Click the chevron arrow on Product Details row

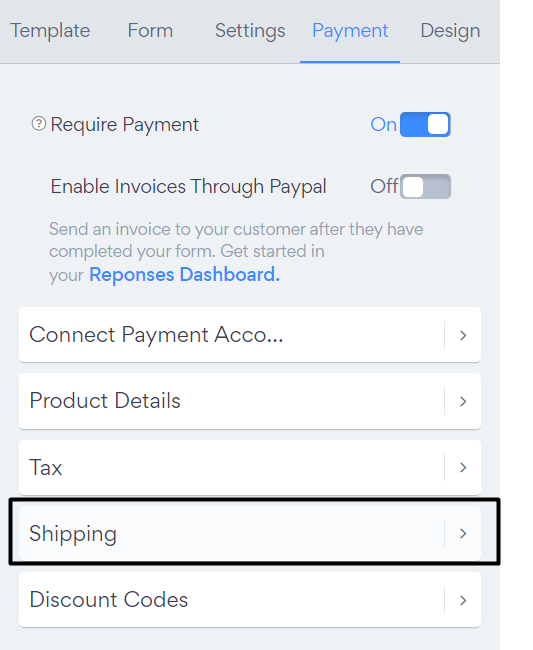click(463, 401)
